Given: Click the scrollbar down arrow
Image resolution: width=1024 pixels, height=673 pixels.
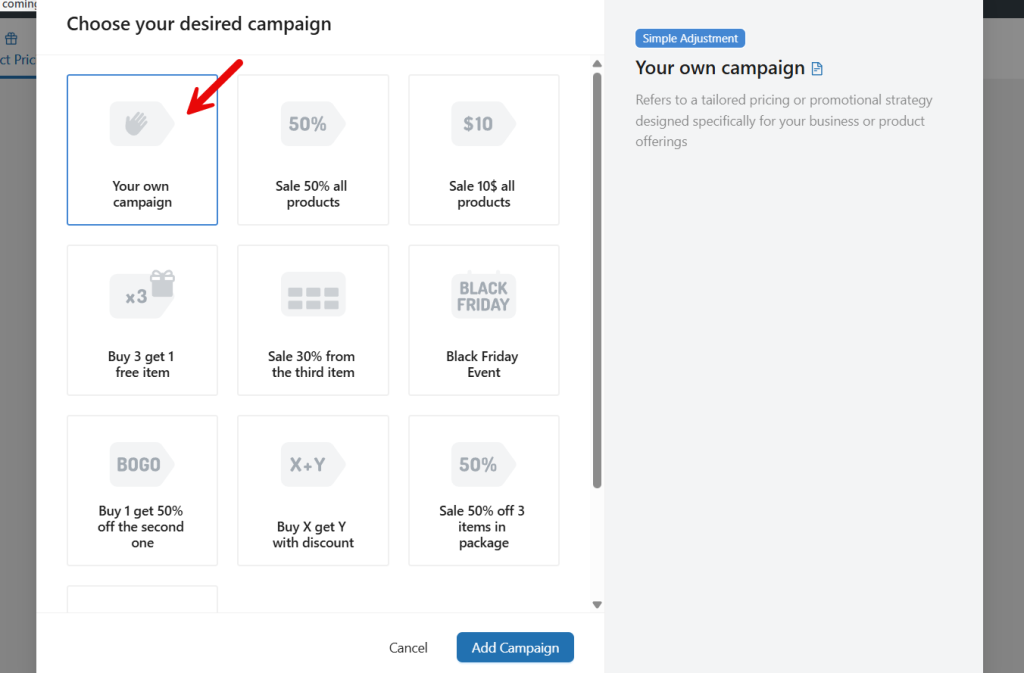Looking at the screenshot, I should 596,604.
